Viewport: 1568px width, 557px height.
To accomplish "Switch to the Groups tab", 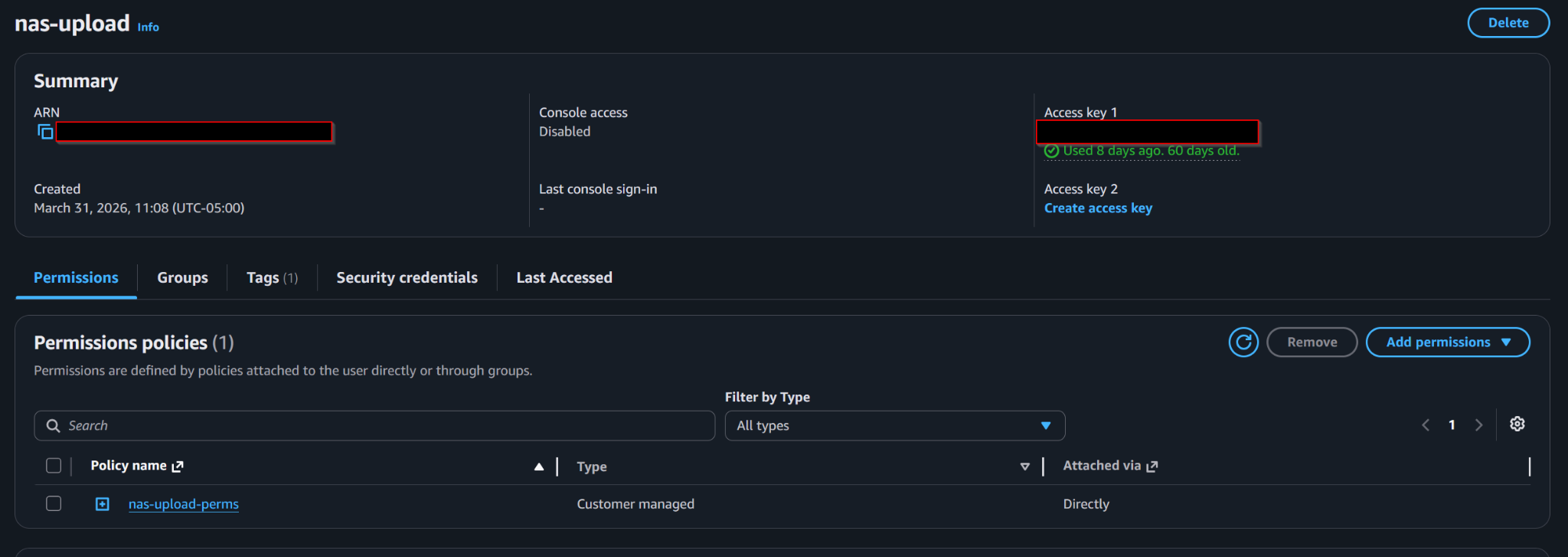I will [182, 278].
